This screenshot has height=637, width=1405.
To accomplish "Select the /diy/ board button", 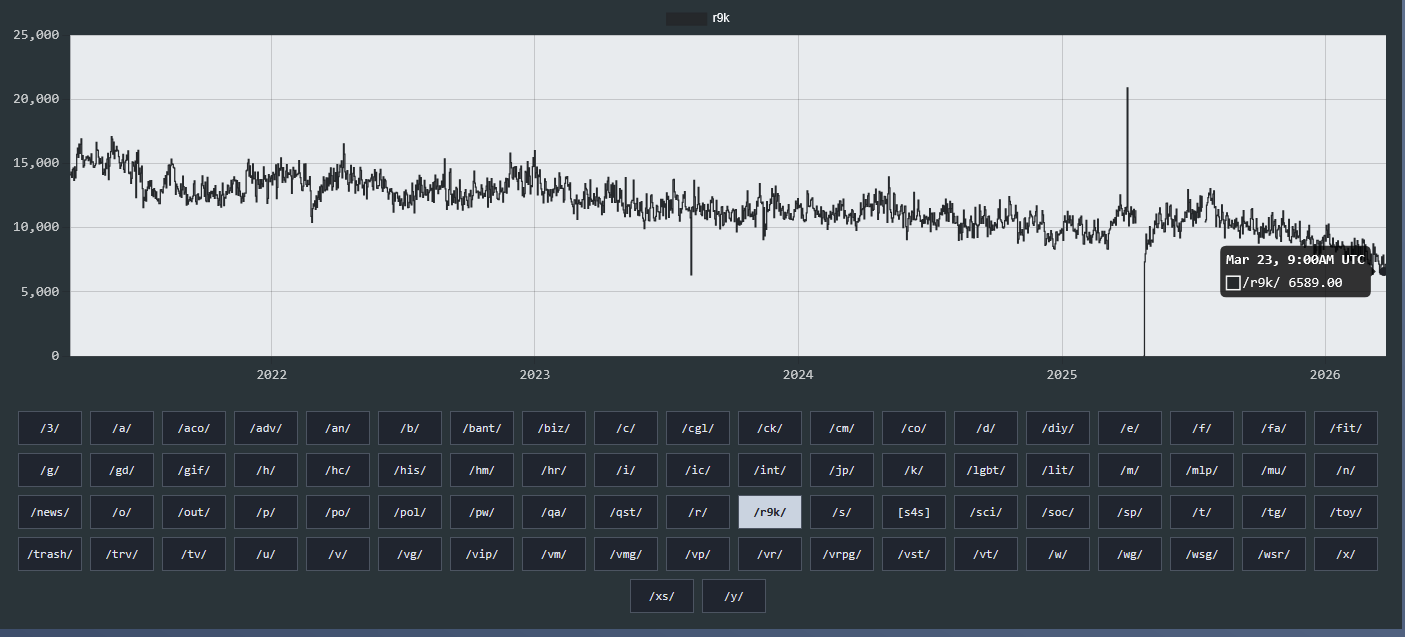I will (x=1058, y=428).
